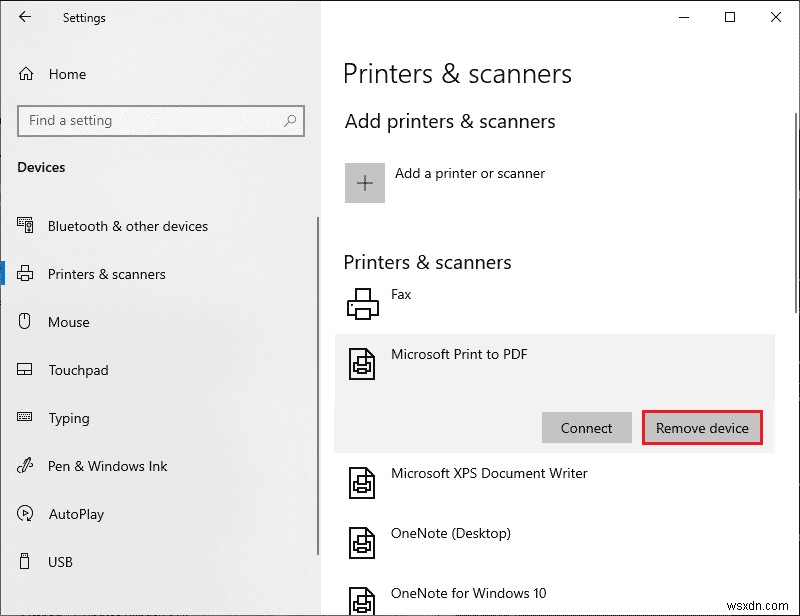Viewport: 800px width, 616px height.
Task: Click the plus icon to add a printer
Action: 364,183
